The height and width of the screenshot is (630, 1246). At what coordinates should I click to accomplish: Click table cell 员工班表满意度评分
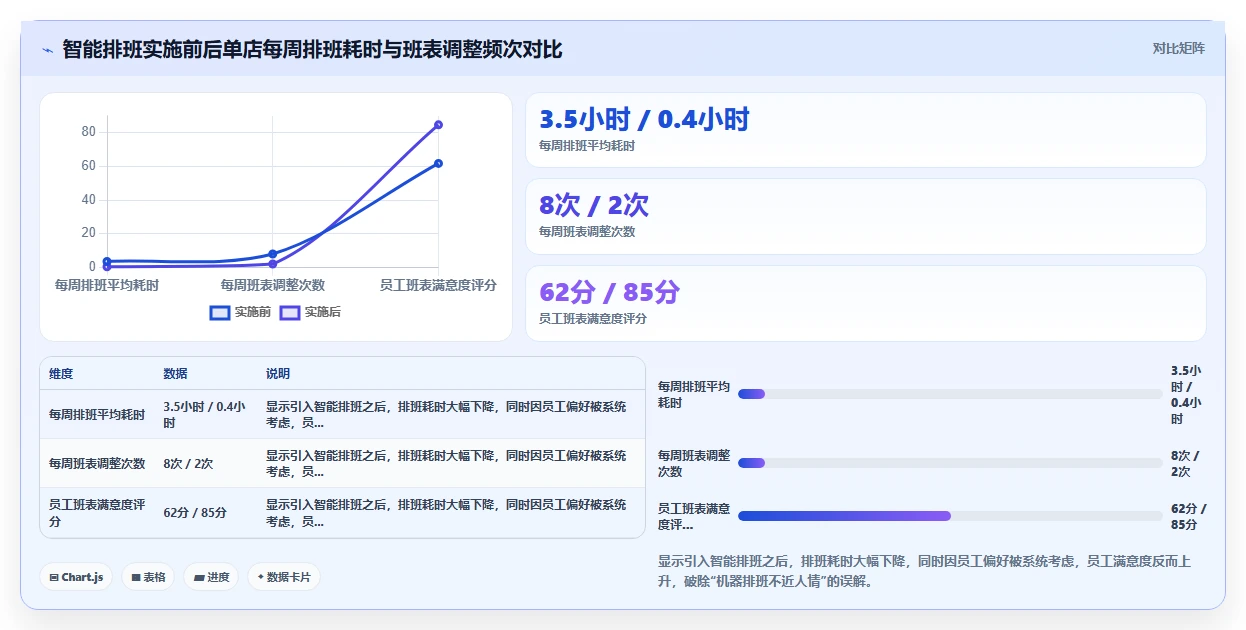(x=97, y=512)
